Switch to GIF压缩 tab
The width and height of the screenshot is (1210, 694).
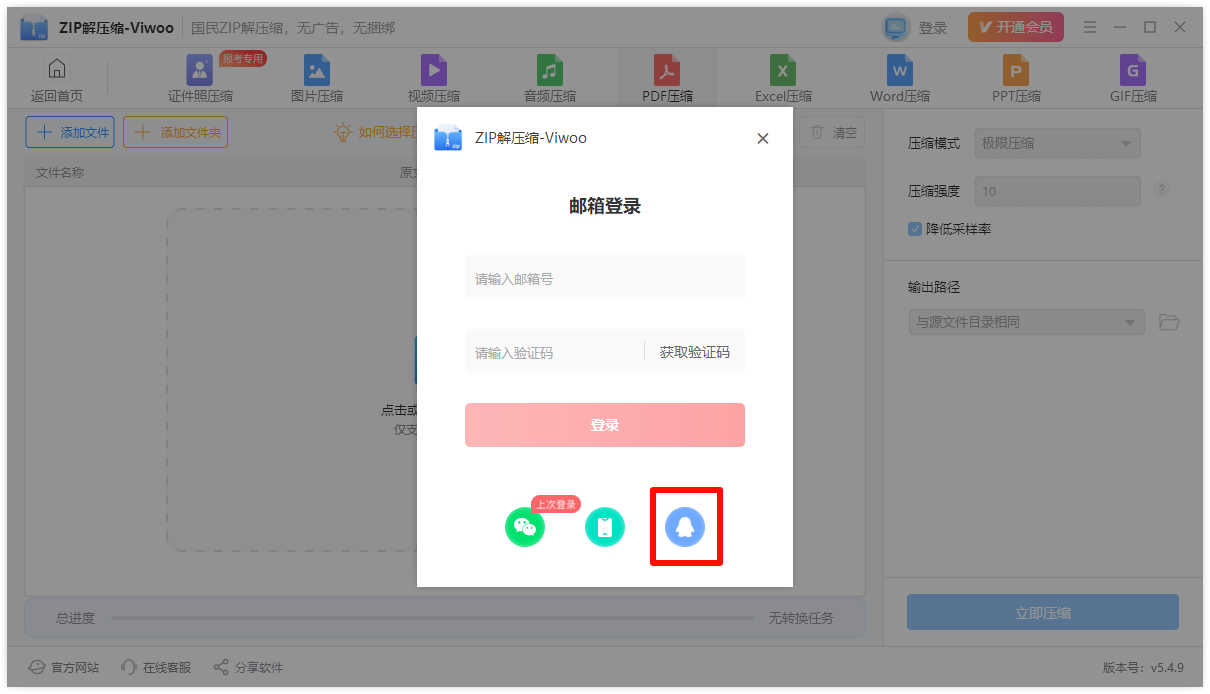pyautogui.click(x=1133, y=80)
